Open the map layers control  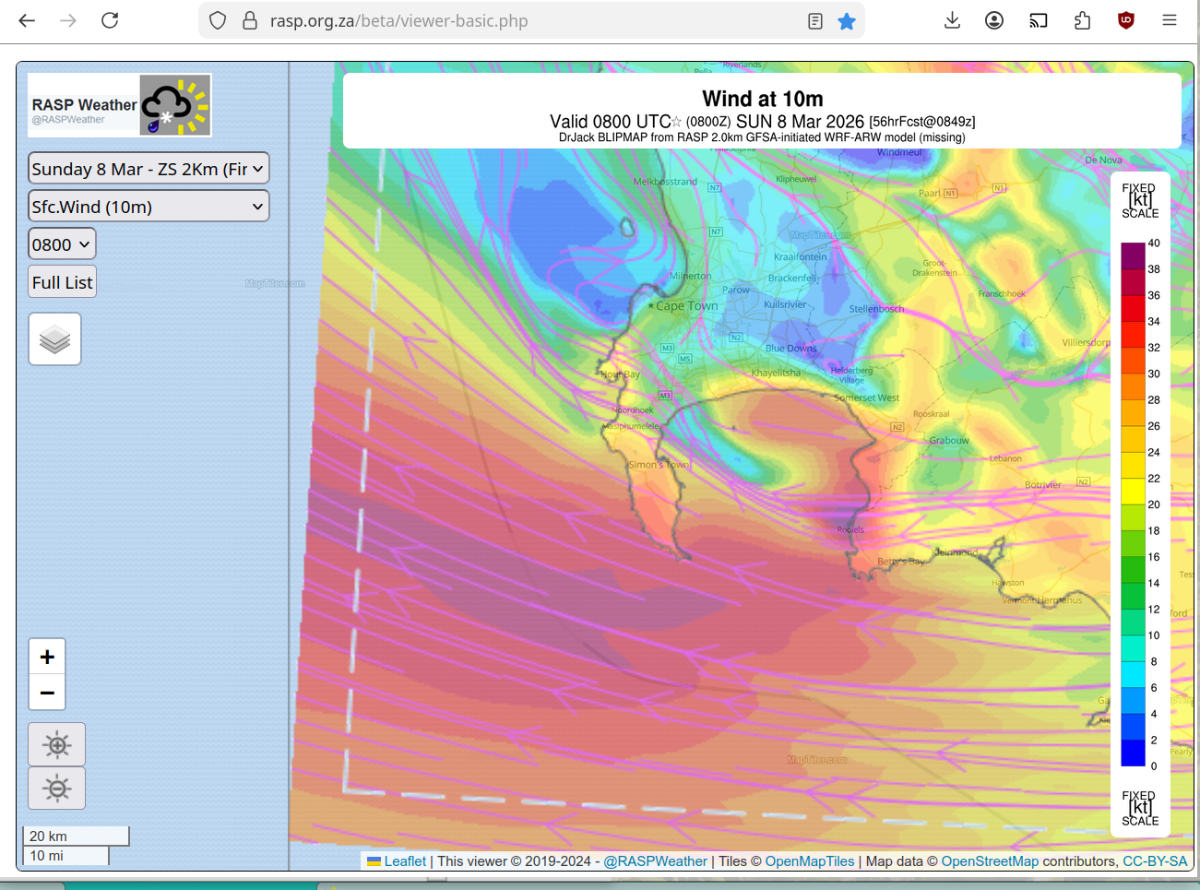(55, 339)
